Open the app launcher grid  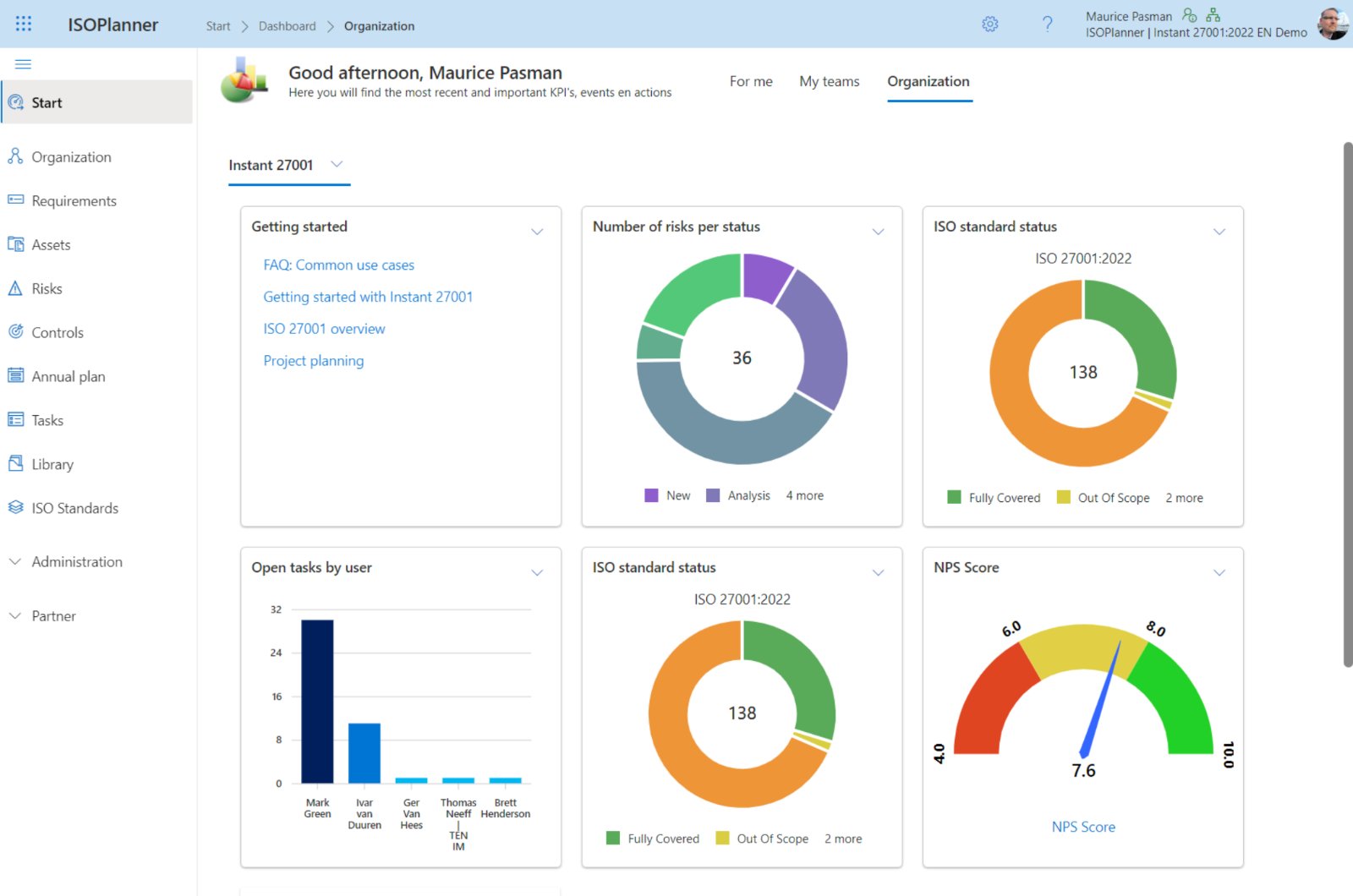[x=24, y=24]
